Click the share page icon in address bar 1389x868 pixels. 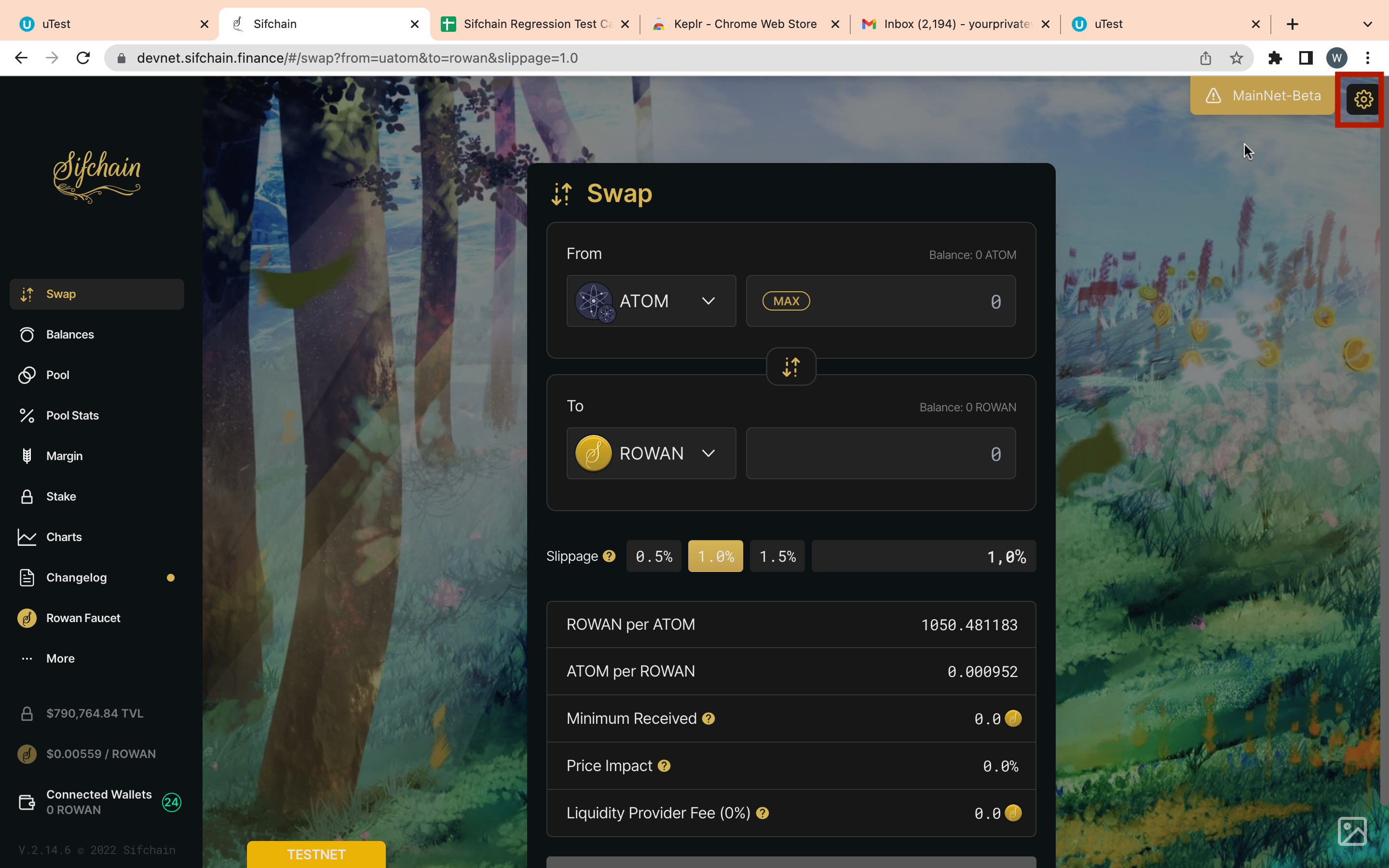pos(1205,58)
